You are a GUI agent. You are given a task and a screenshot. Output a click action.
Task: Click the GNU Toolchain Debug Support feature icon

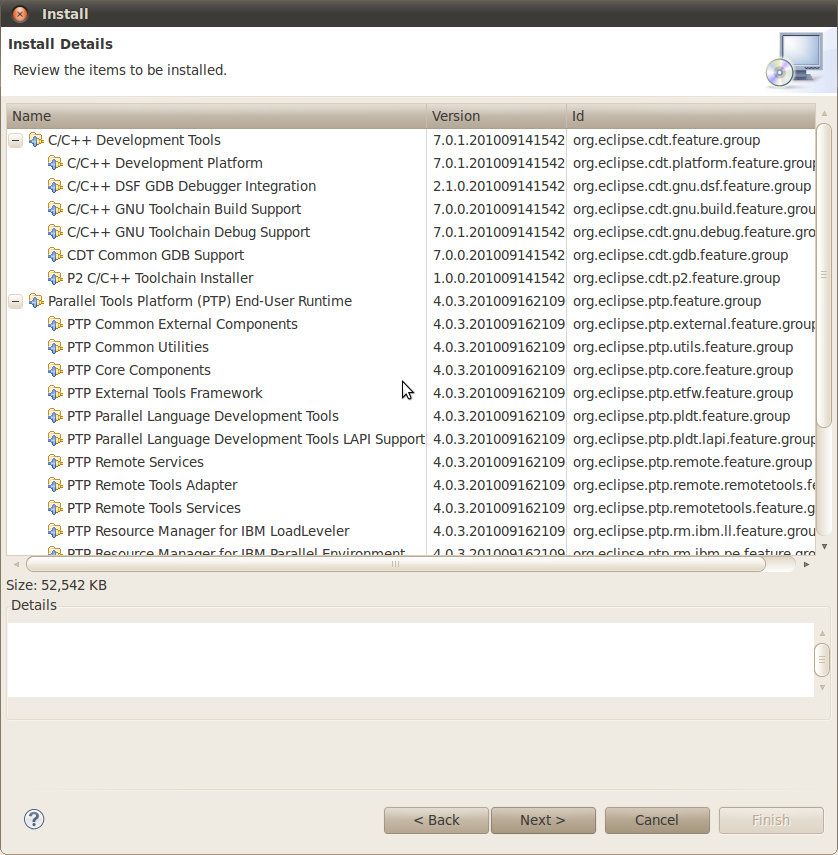pyautogui.click(x=55, y=232)
